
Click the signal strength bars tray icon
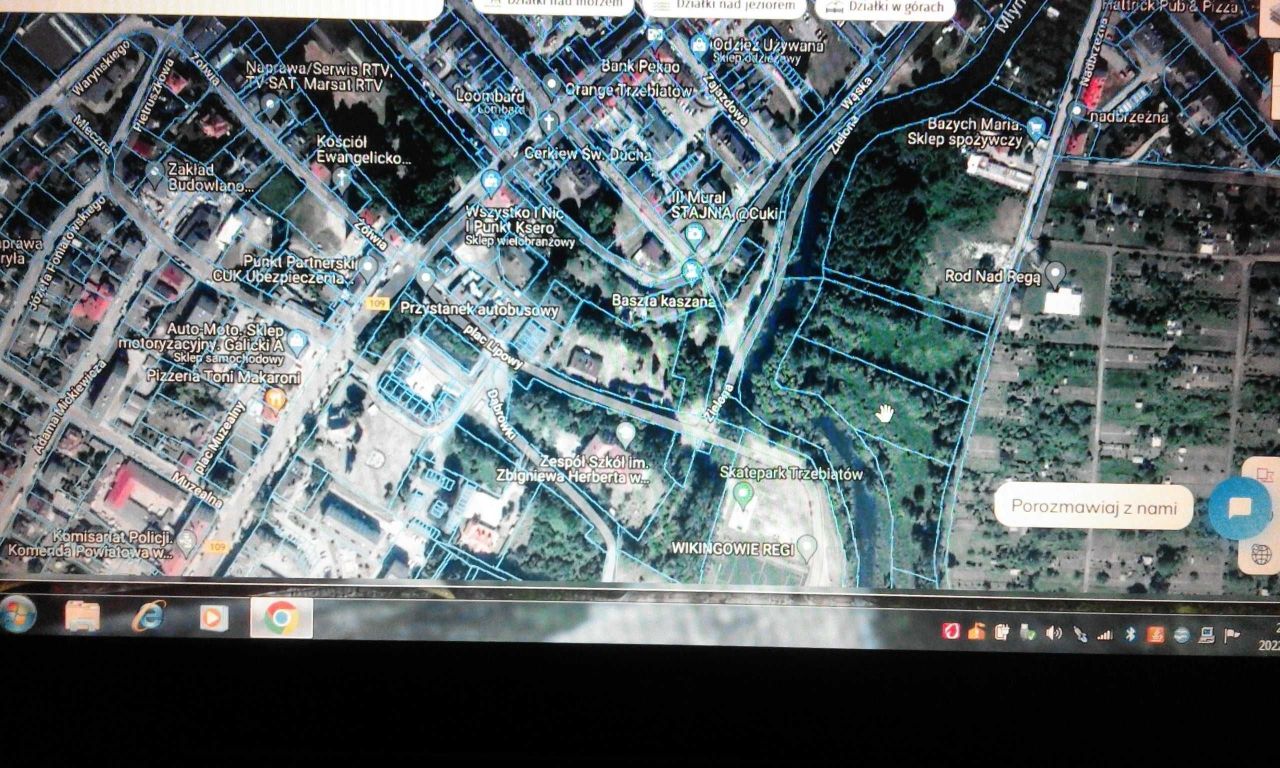click(1105, 633)
